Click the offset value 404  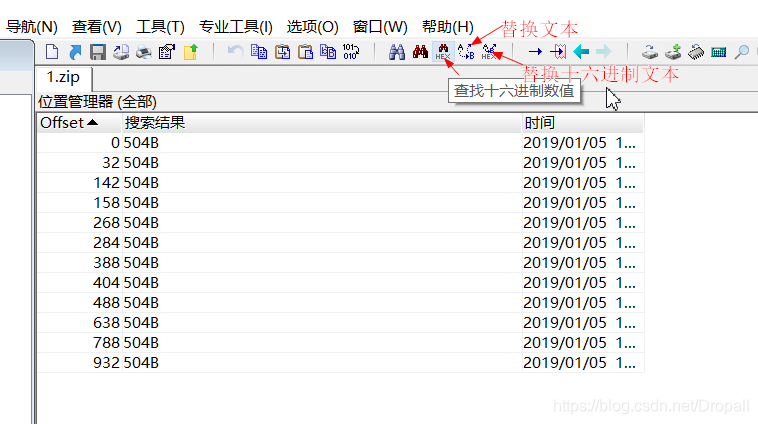pyautogui.click(x=106, y=282)
